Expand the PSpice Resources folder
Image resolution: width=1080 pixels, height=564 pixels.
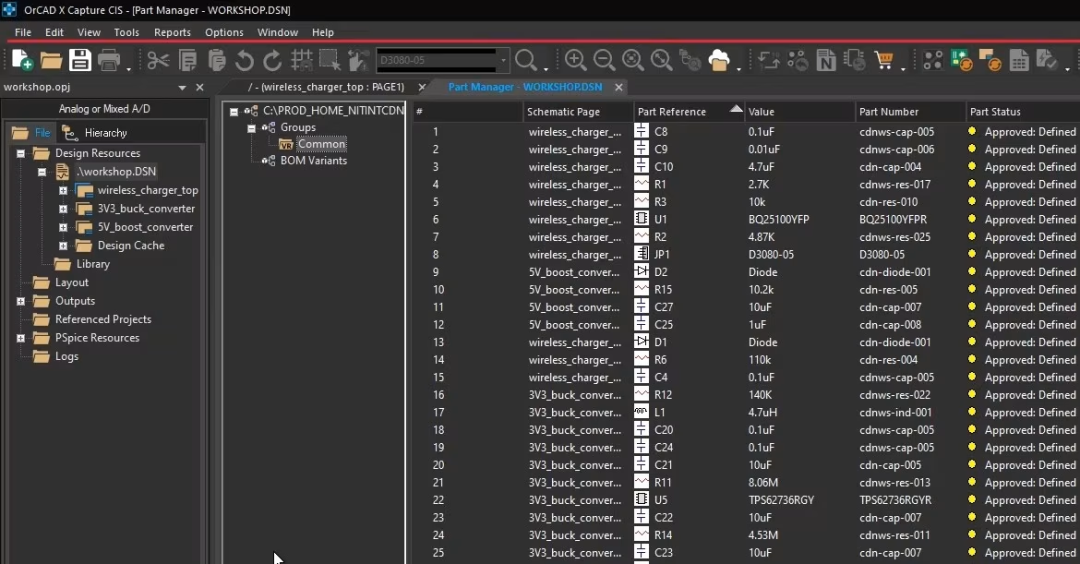[x=21, y=338]
